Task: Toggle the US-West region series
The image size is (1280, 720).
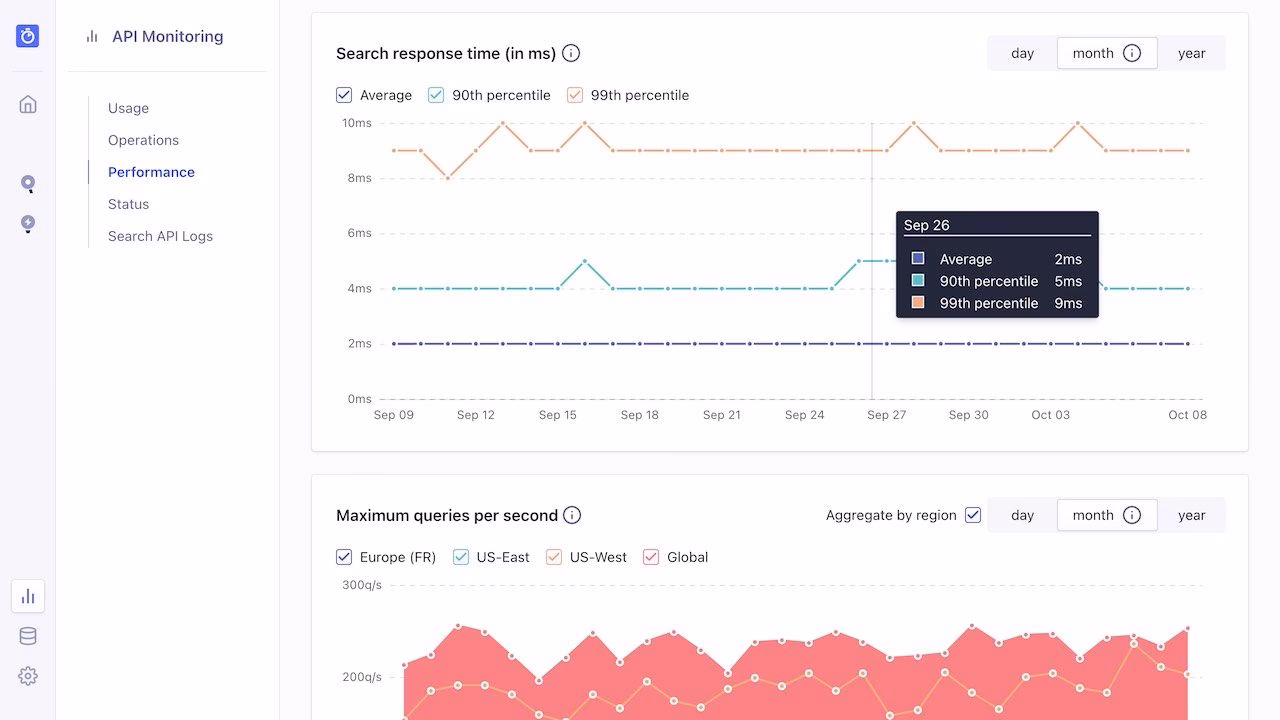Action: [x=554, y=557]
